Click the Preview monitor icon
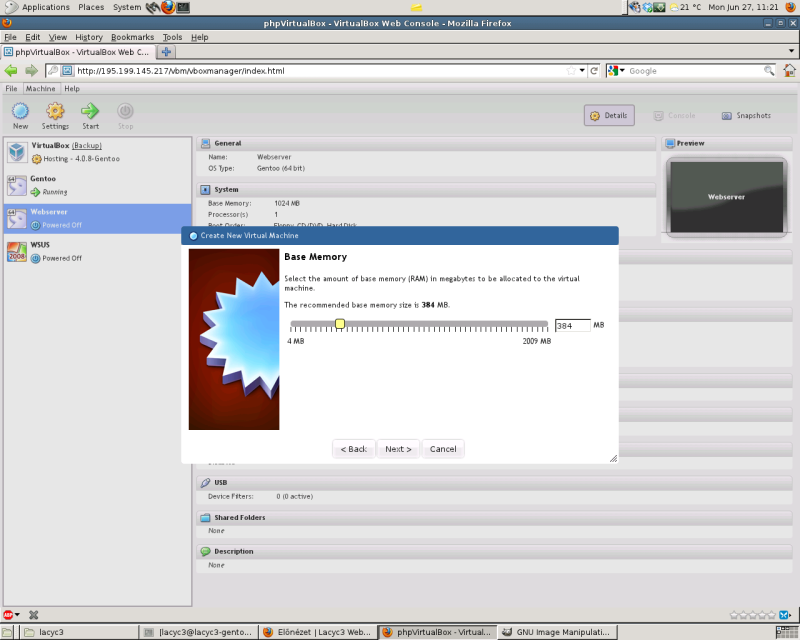 point(670,143)
